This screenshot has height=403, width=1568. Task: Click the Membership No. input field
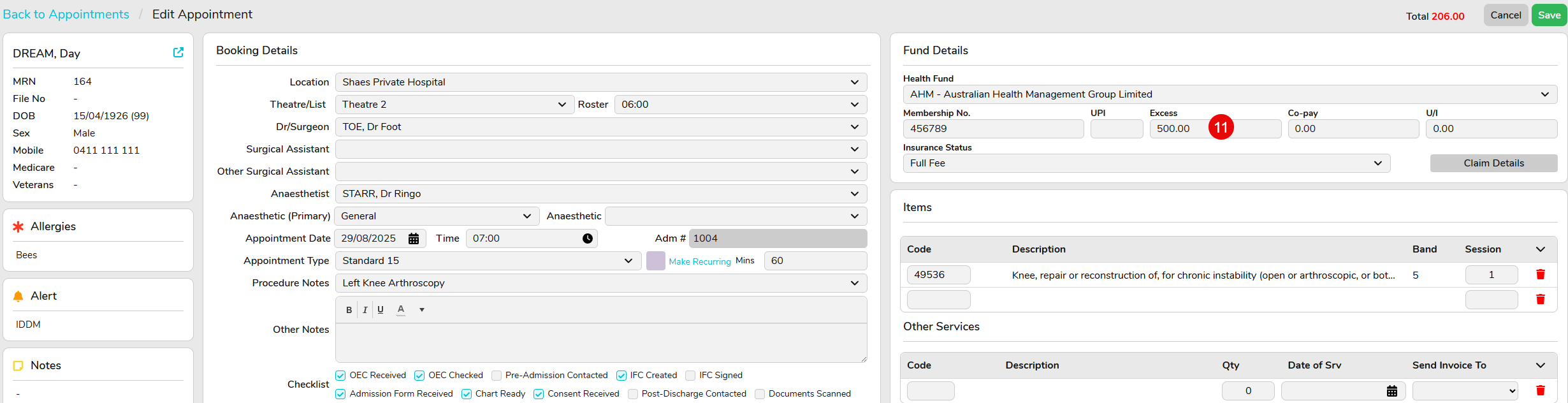coord(992,129)
